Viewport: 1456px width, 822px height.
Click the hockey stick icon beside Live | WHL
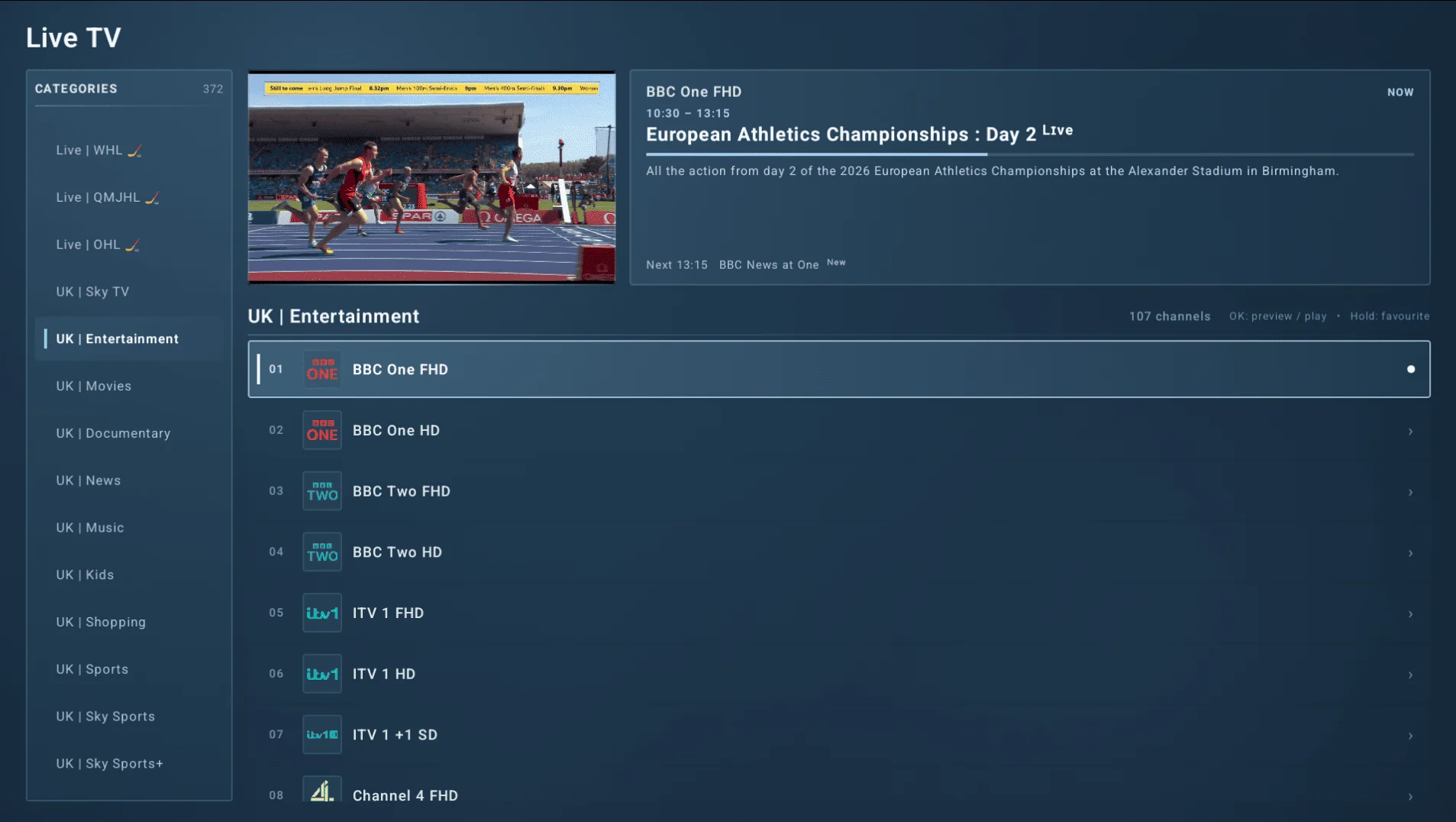point(134,150)
